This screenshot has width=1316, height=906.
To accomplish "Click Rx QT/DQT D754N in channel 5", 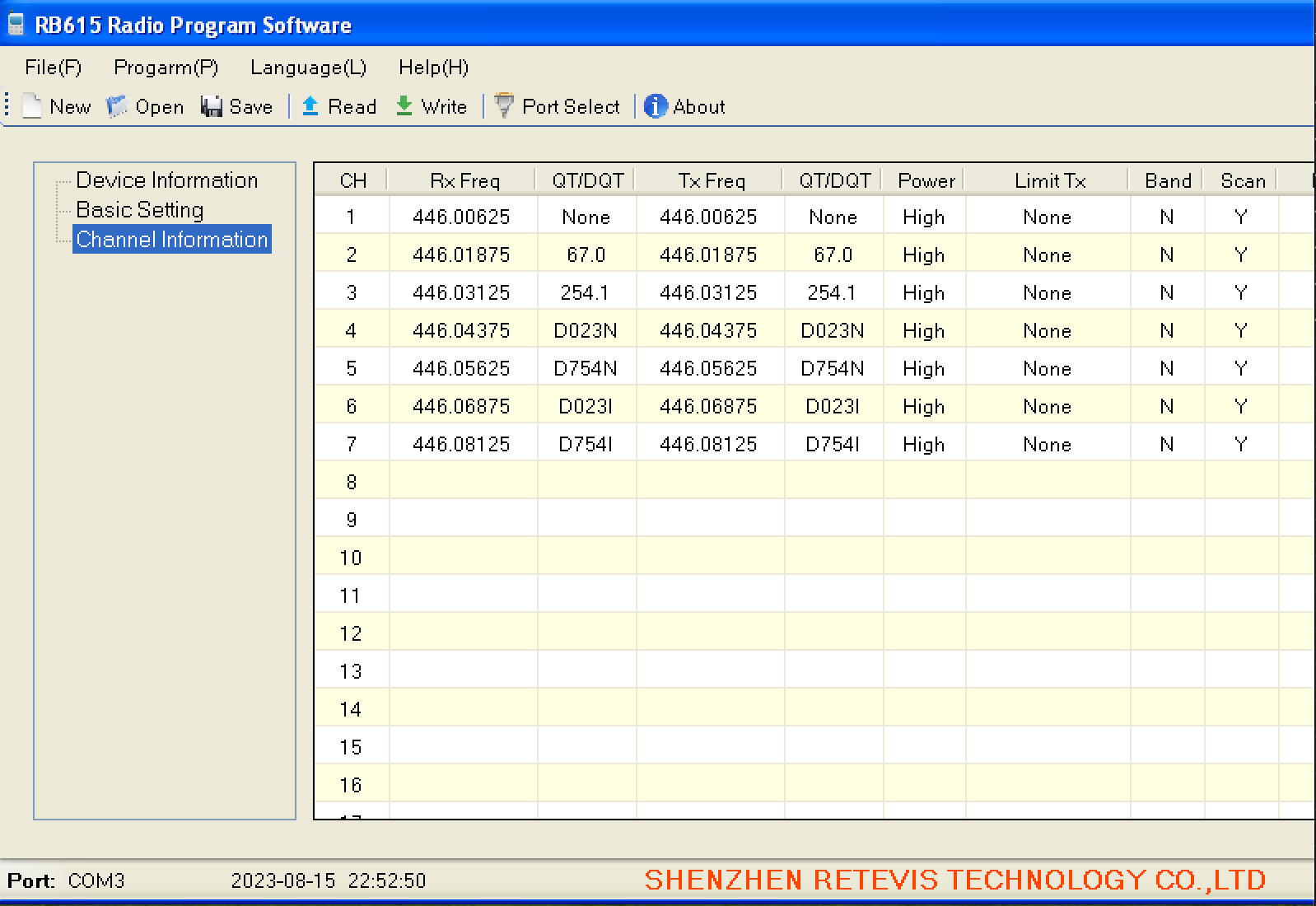I will tap(586, 368).
